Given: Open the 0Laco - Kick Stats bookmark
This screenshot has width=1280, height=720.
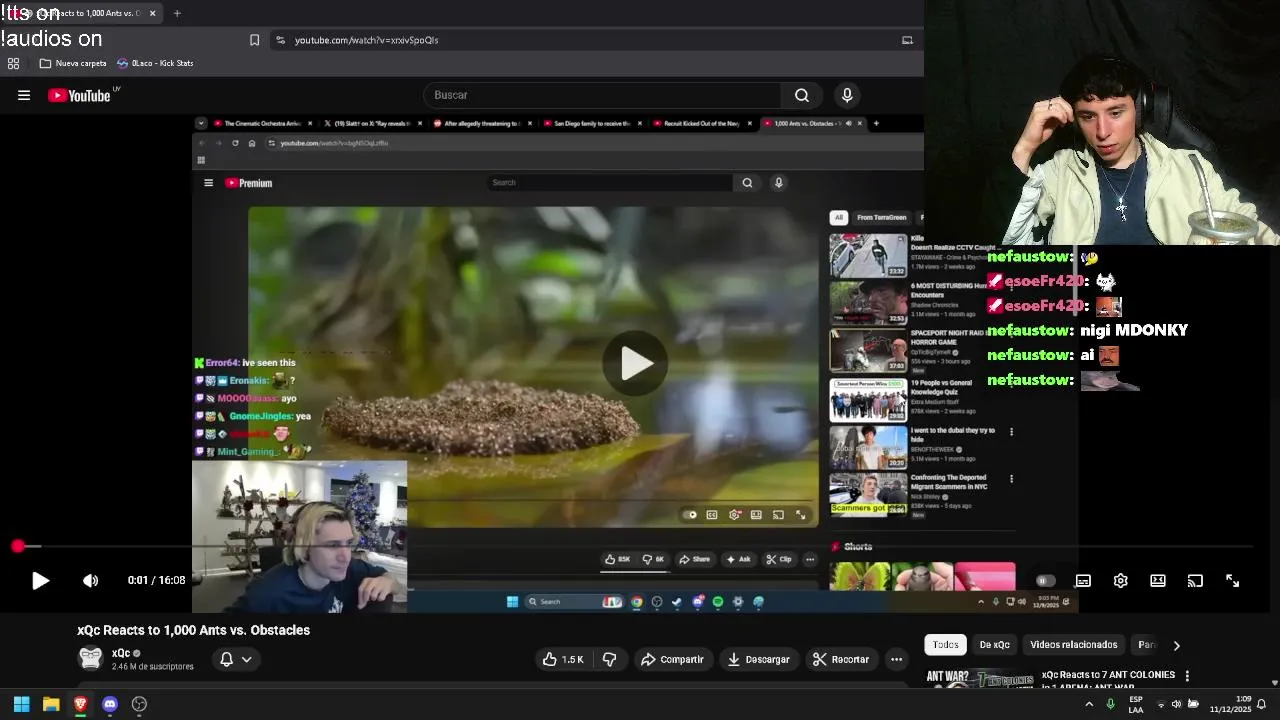Looking at the screenshot, I should tap(155, 63).
